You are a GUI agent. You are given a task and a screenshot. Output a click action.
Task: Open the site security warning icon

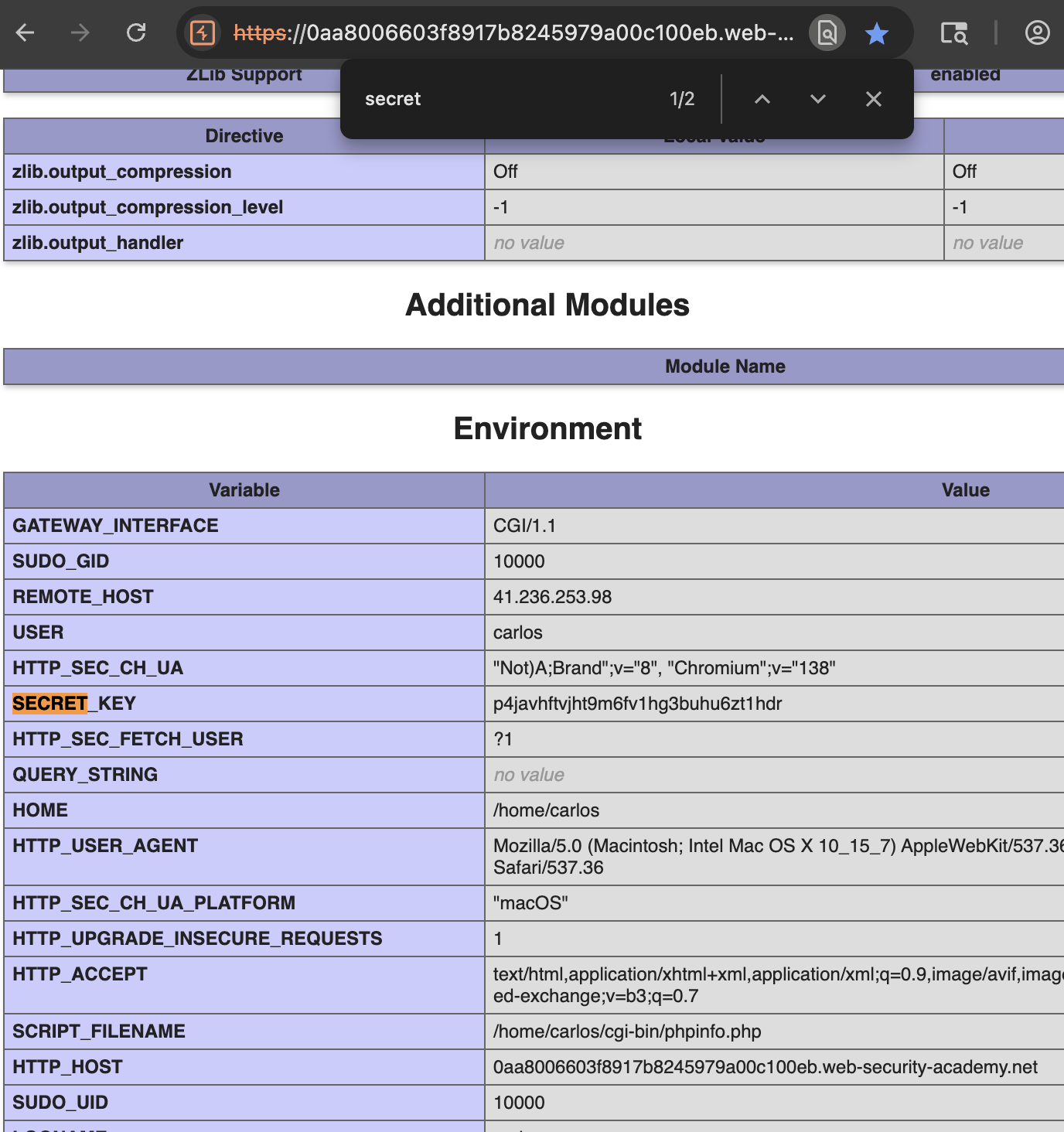pos(203,32)
